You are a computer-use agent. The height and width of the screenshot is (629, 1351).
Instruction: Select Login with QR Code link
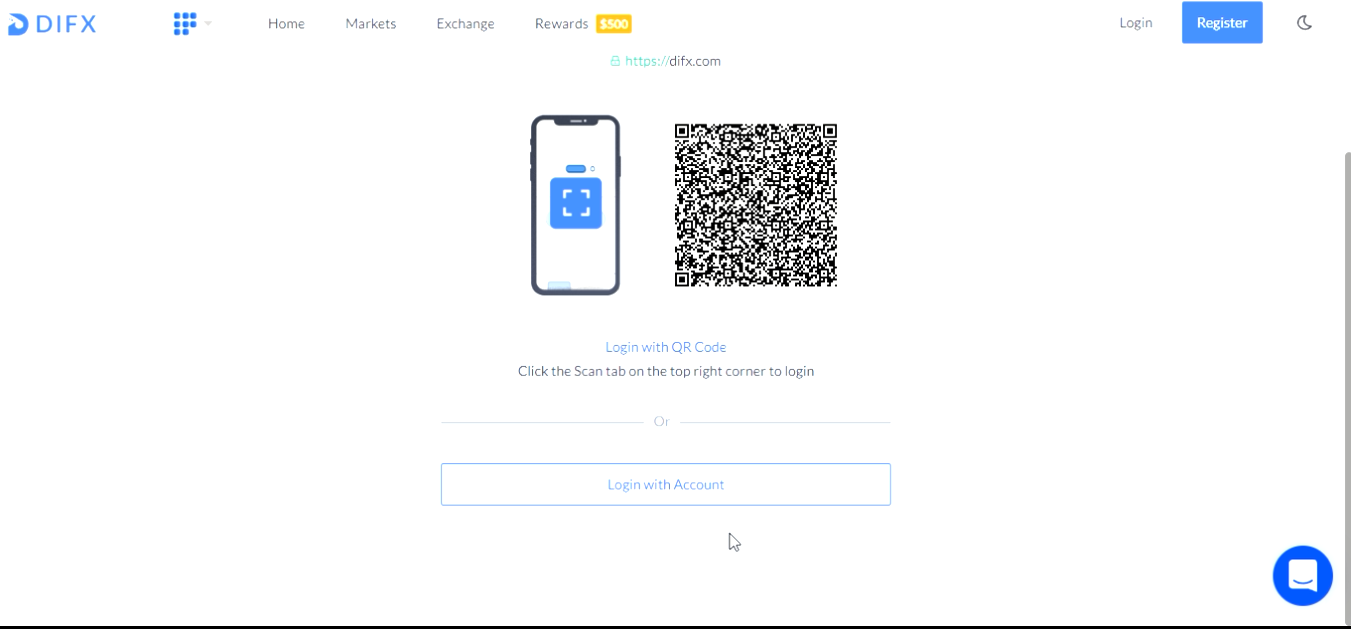tap(666, 347)
